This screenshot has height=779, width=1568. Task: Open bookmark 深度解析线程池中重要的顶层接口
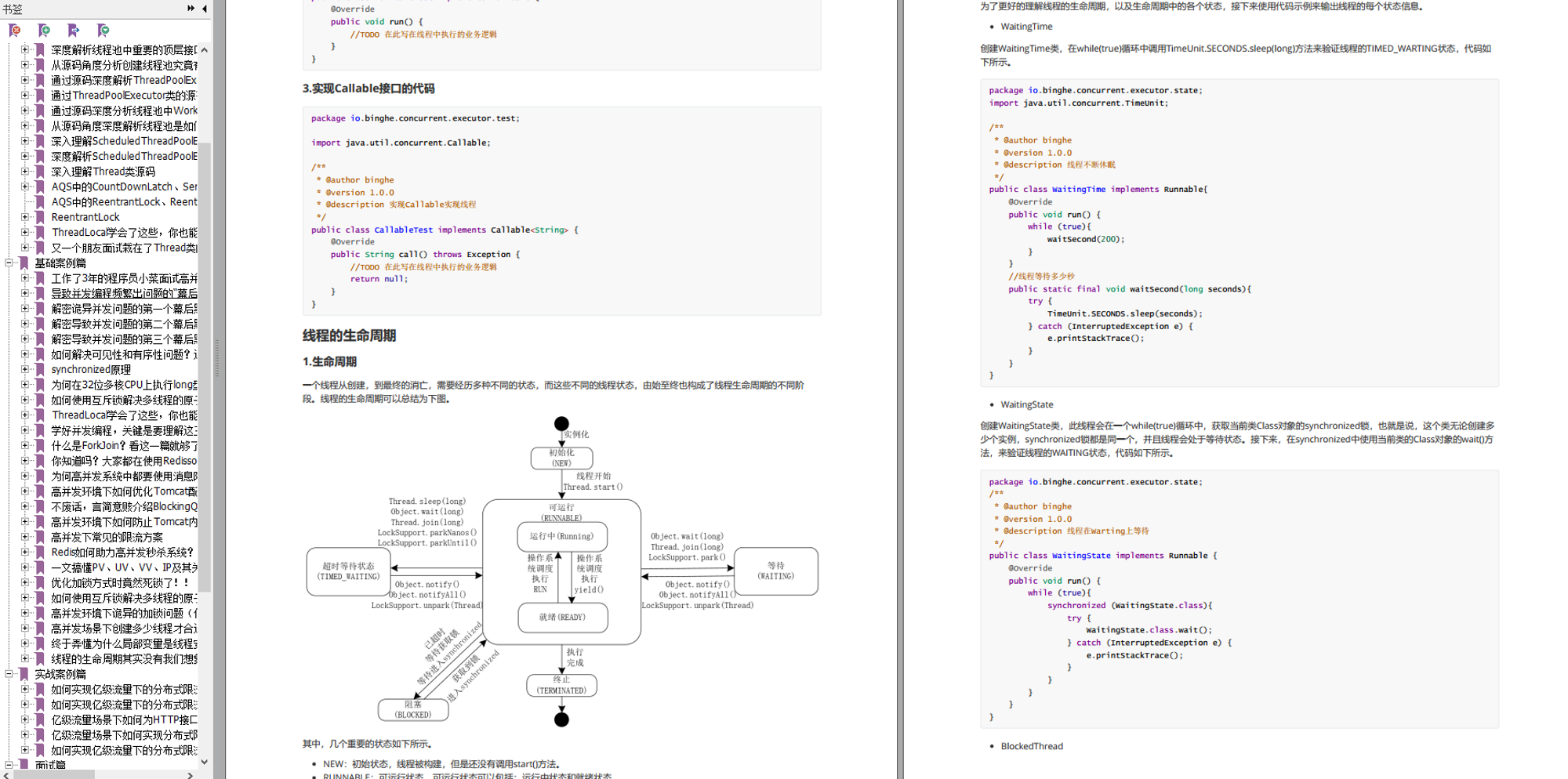click(x=124, y=49)
